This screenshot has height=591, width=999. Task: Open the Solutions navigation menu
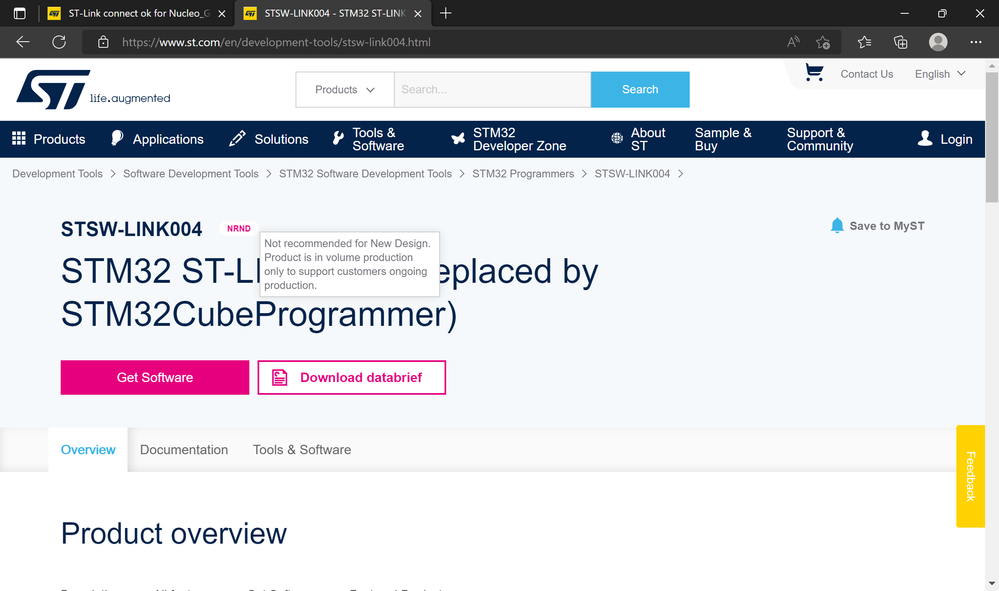[268, 139]
